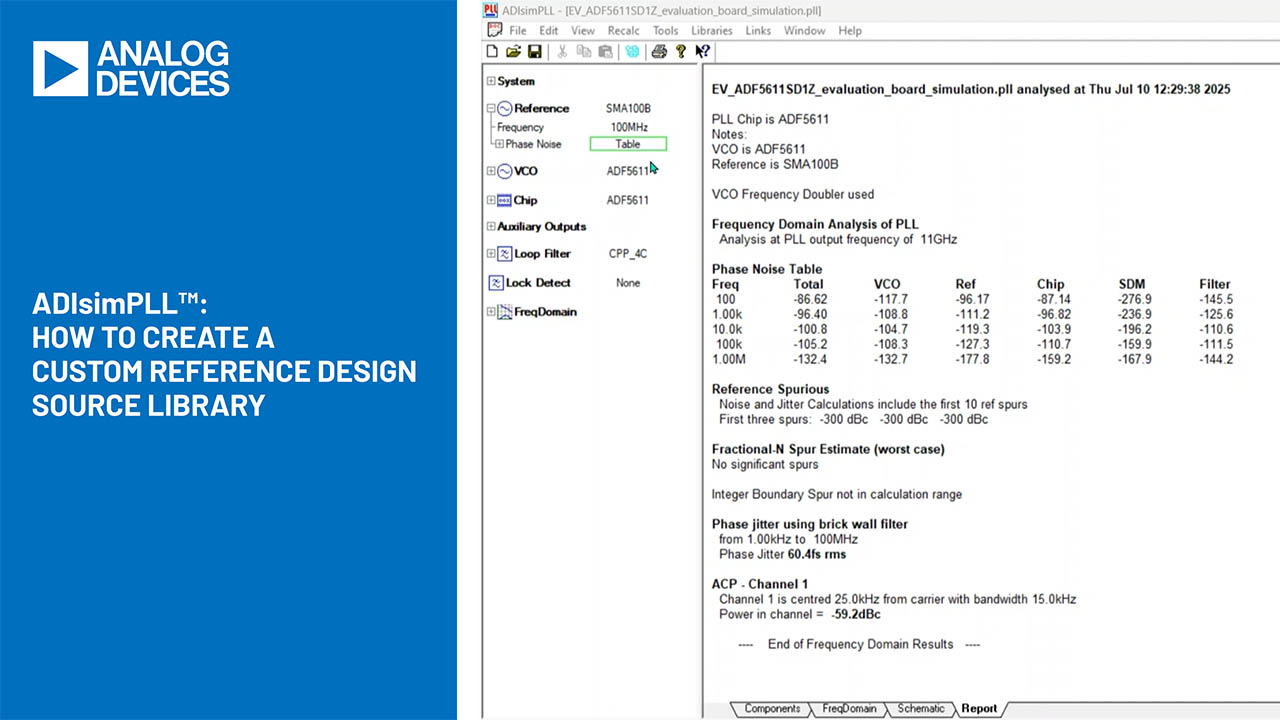Click the yellow question mark Help icon
Viewport: 1280px width, 720px height.
pos(681,51)
